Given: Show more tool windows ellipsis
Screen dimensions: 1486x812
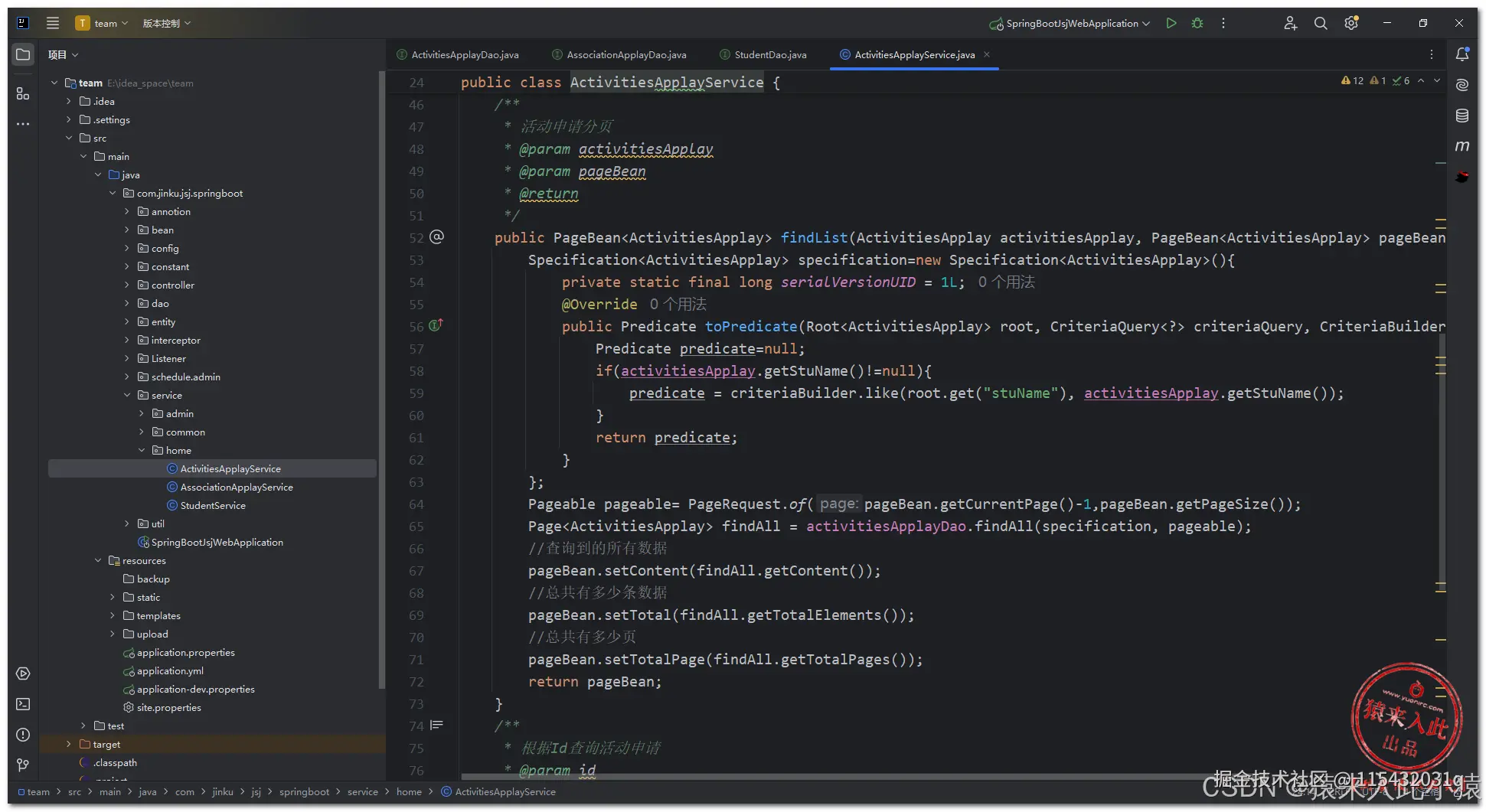Looking at the screenshot, I should click(23, 124).
